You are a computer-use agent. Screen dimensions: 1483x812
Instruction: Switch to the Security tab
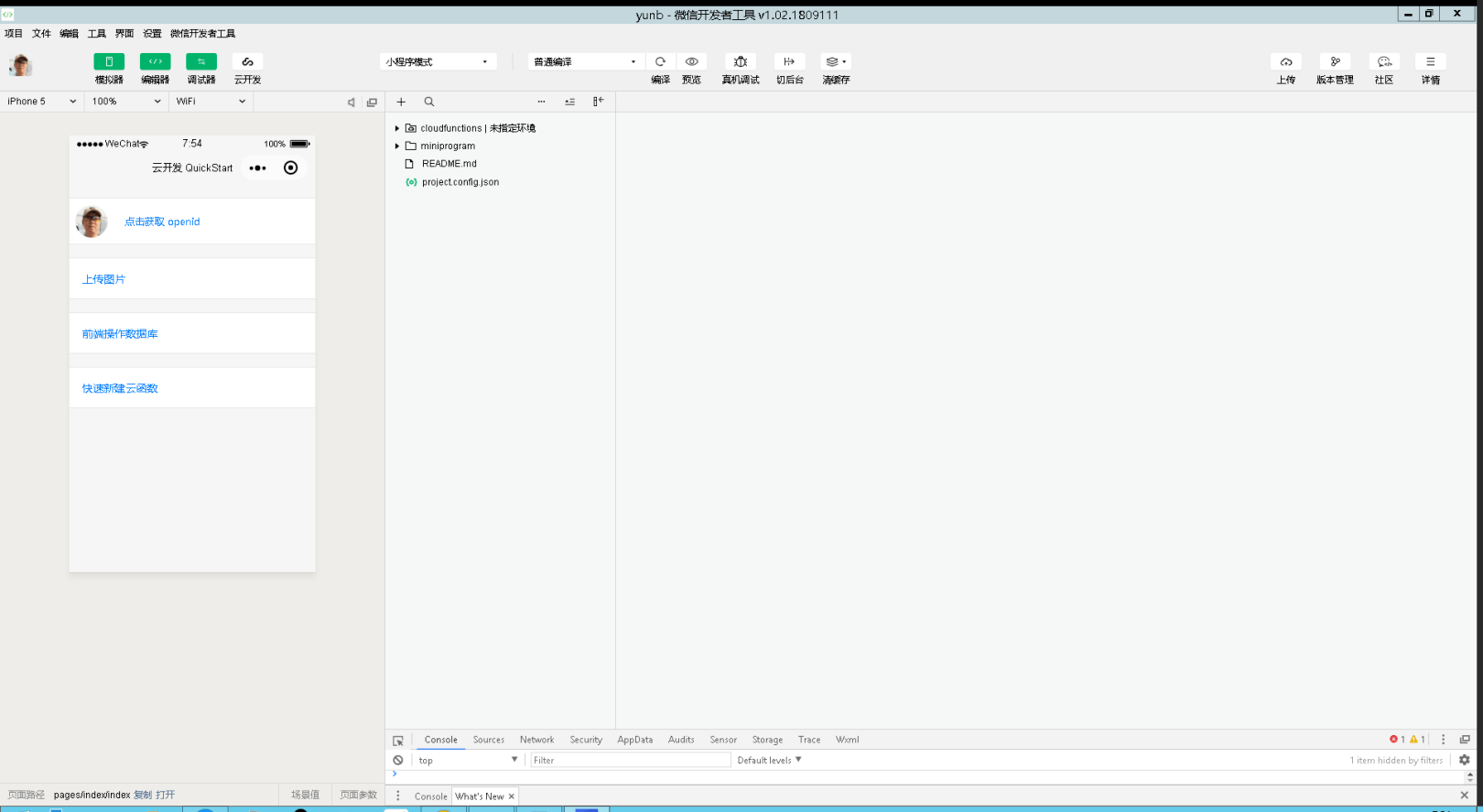coord(586,740)
